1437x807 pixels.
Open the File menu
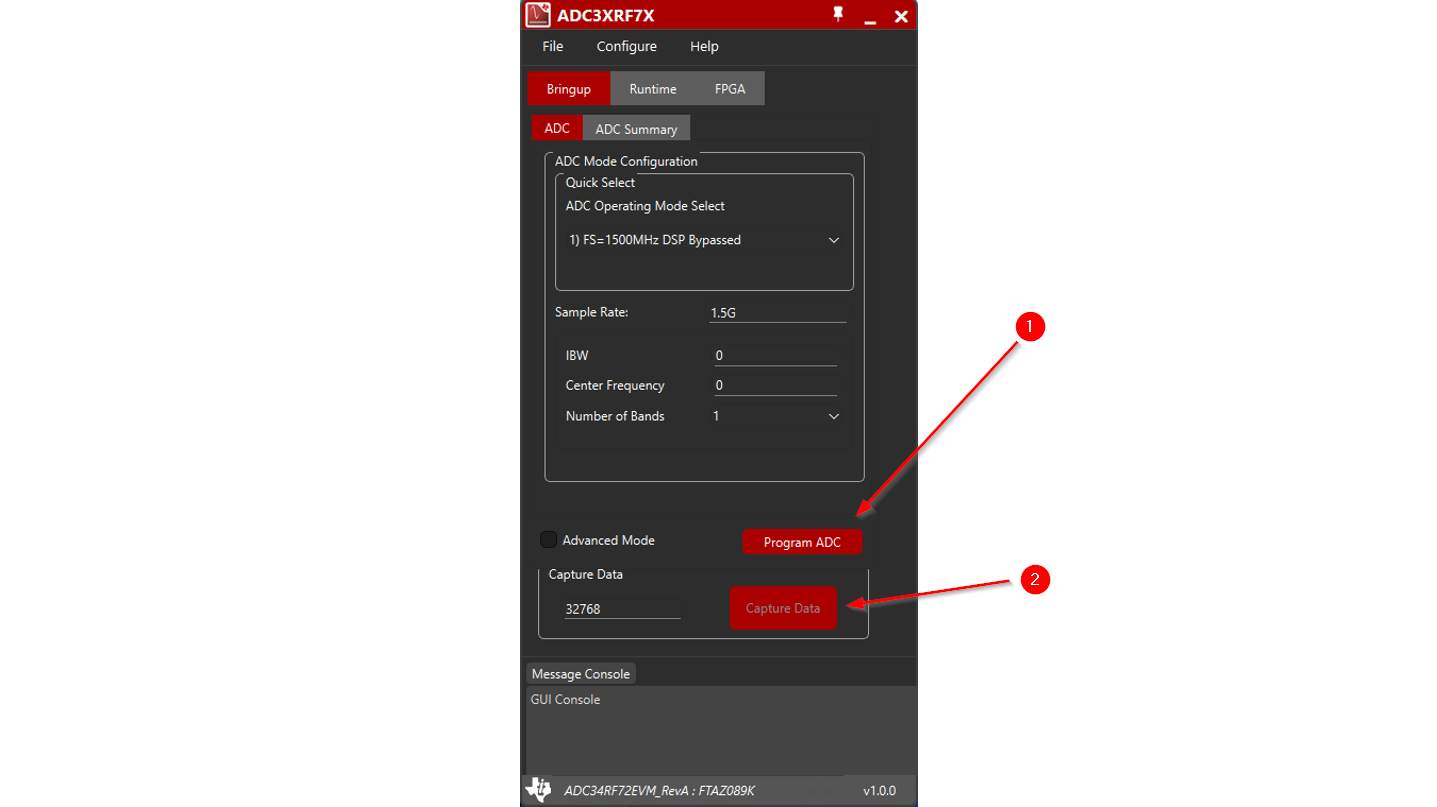coord(552,46)
